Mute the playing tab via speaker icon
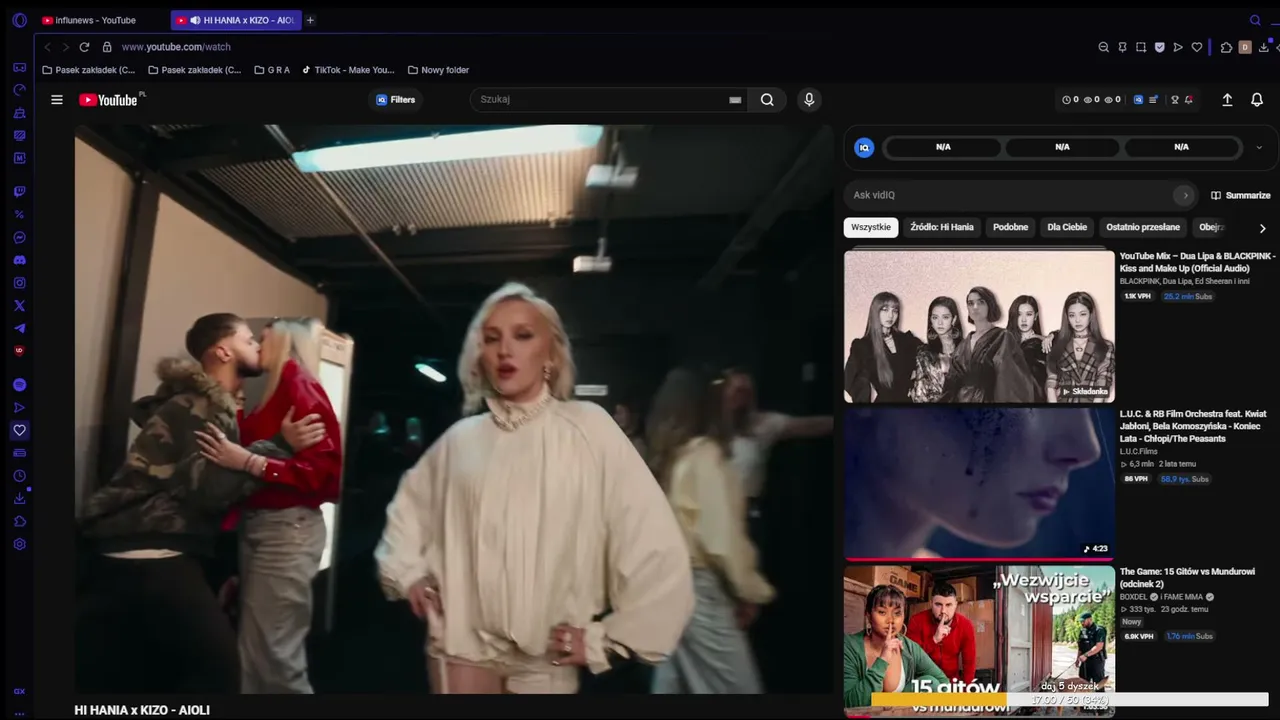Image resolution: width=1280 pixels, height=720 pixels. click(x=195, y=20)
